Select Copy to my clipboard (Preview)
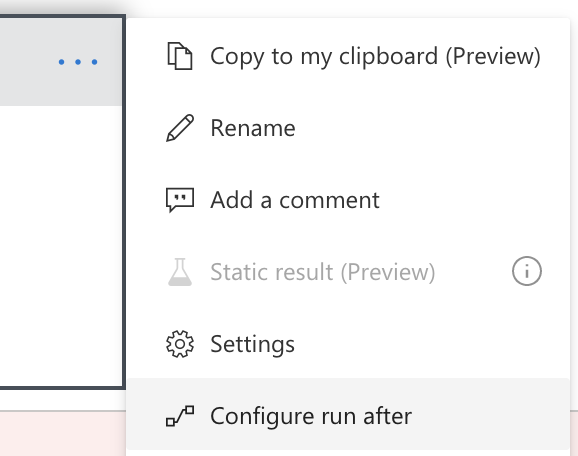This screenshot has height=456, width=578. tap(375, 56)
